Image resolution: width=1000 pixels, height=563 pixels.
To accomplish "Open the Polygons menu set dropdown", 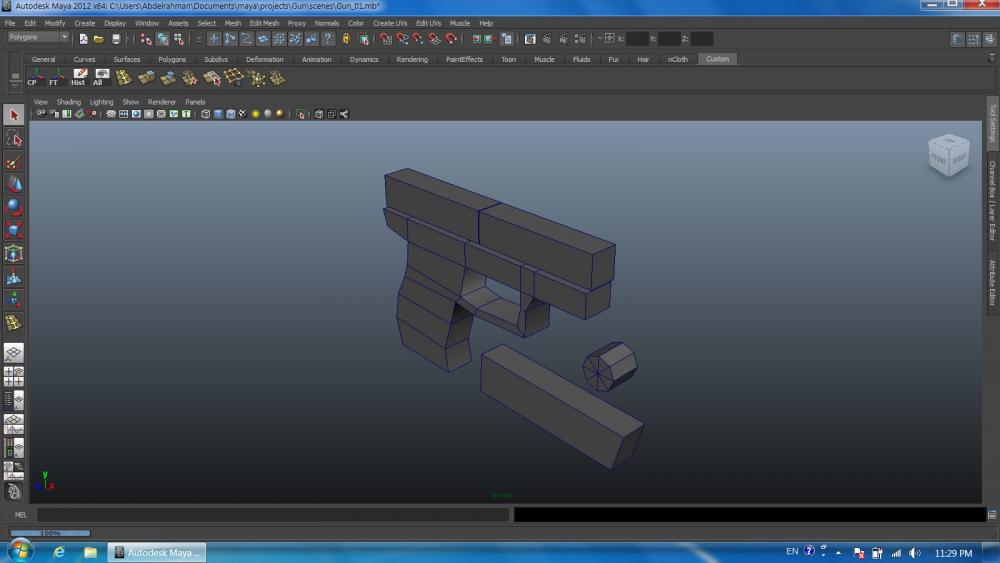I will point(38,38).
